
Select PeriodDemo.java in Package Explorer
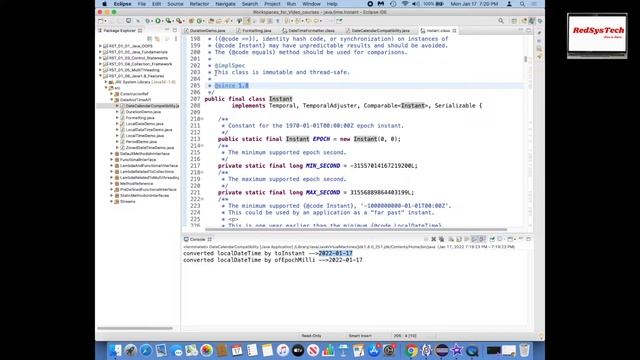click(141, 142)
